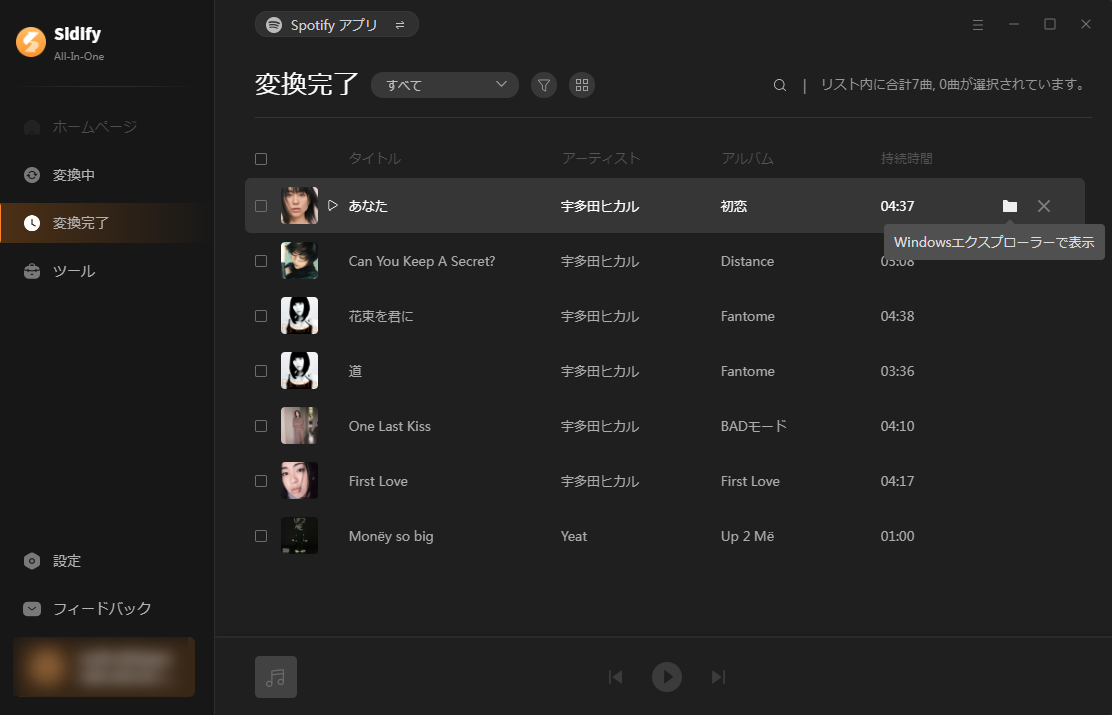Image resolution: width=1112 pixels, height=715 pixels.
Task: Check the box for 花束を君に
Action: coord(261,316)
